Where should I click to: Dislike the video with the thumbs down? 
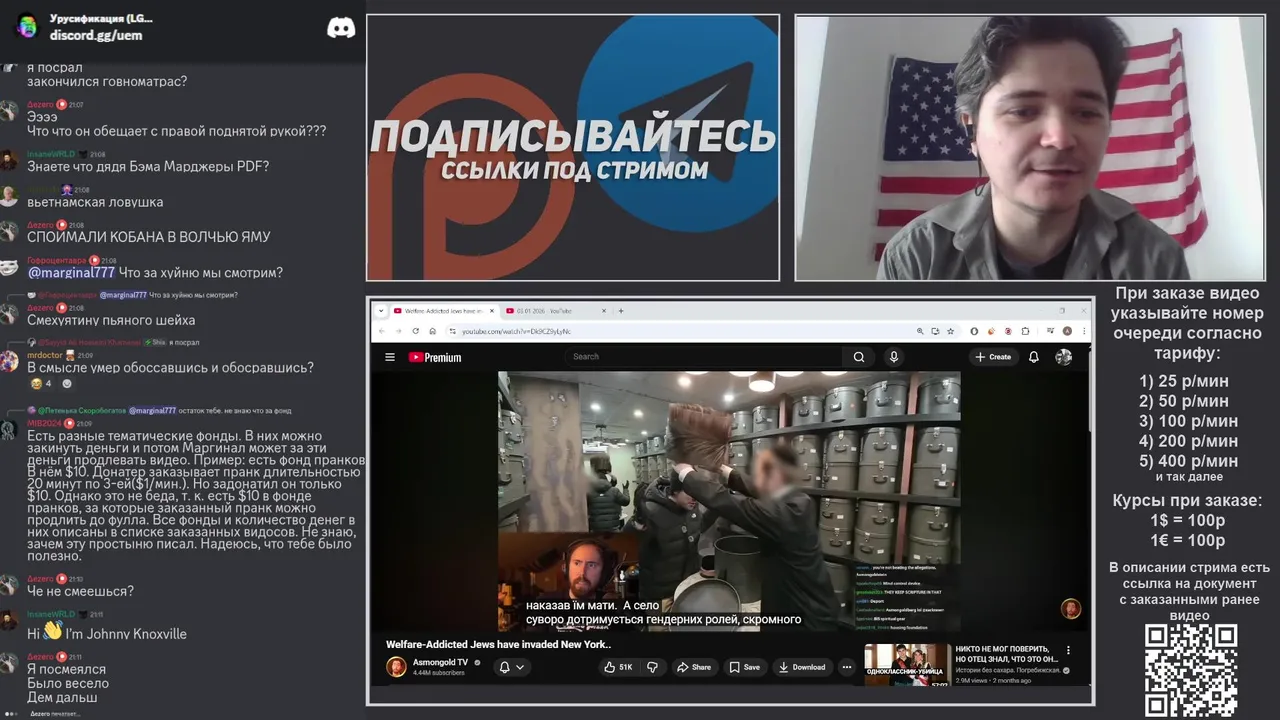tap(652, 667)
